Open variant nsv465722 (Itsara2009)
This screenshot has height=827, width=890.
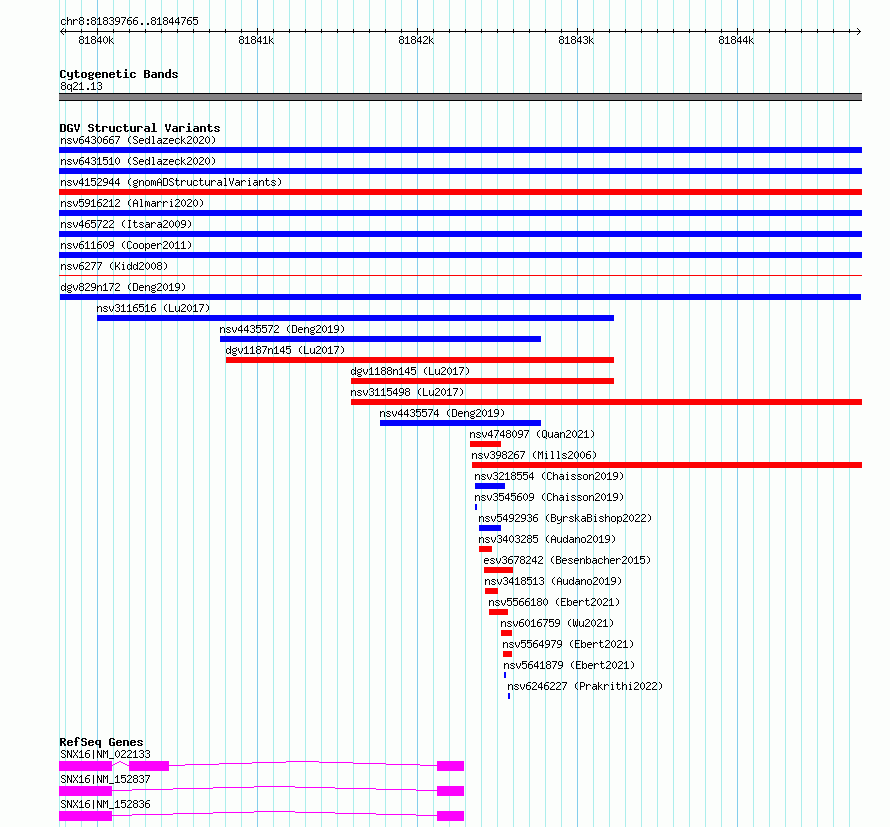126,224
